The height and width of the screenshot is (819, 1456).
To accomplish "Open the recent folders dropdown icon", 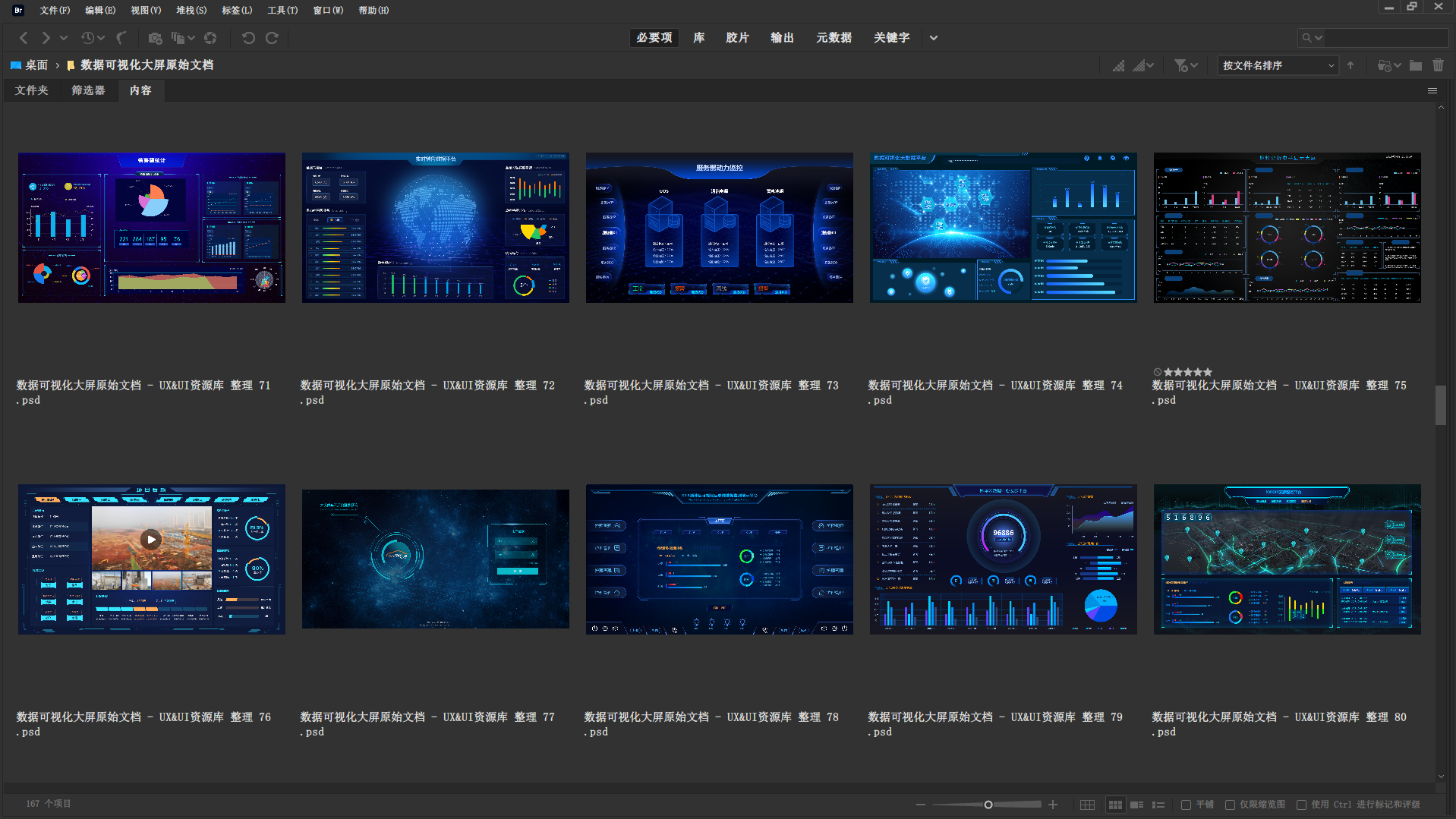I will click(1389, 66).
